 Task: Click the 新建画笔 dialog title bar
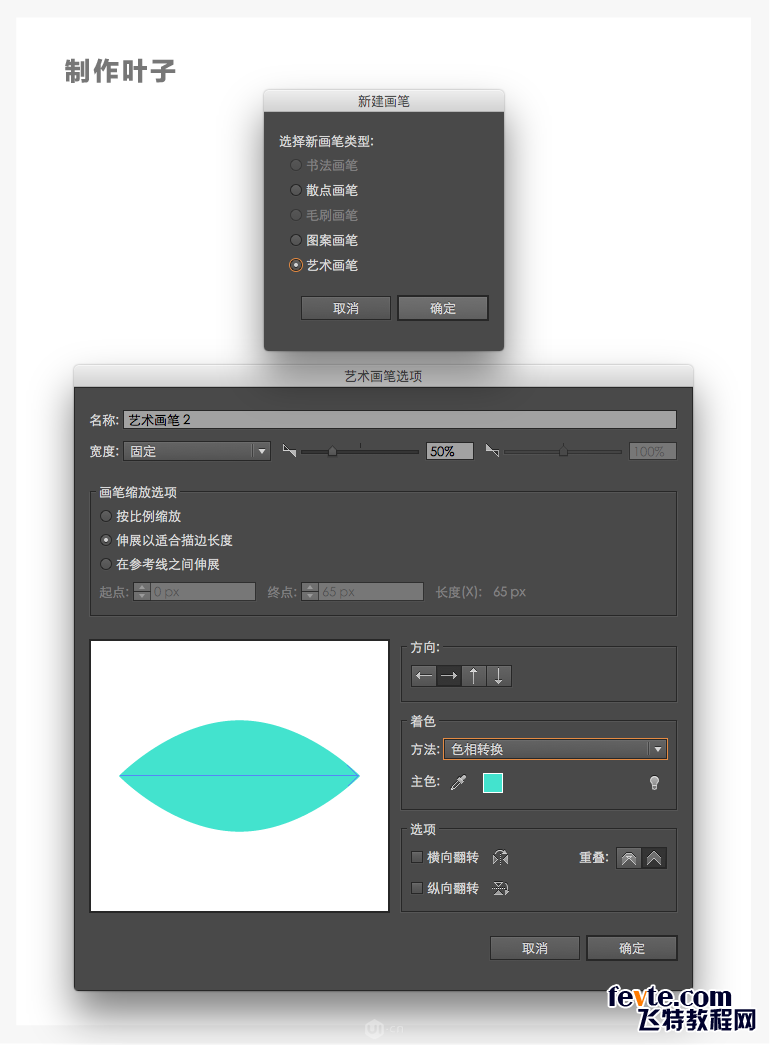point(384,101)
